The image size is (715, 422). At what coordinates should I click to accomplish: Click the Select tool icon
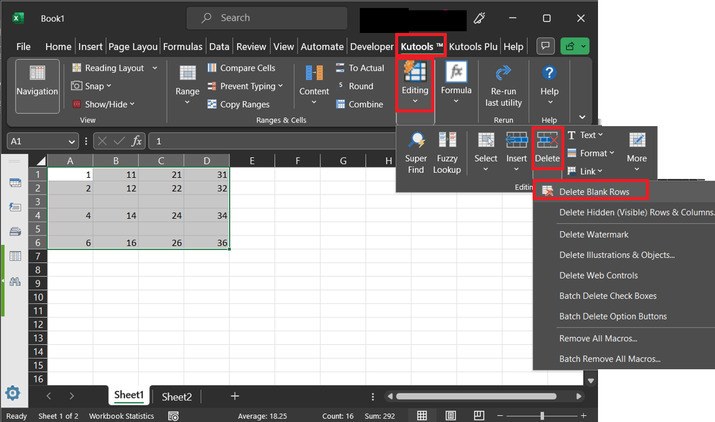coord(486,141)
